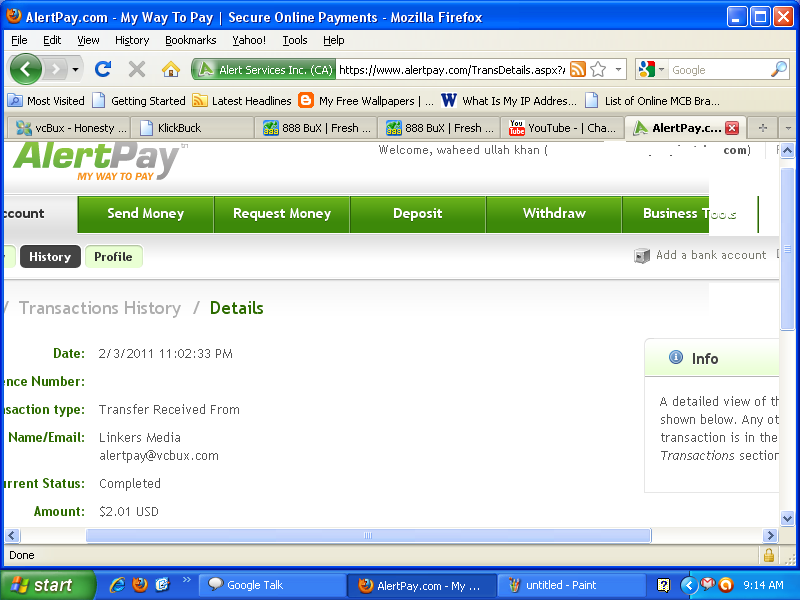
Task: Click the Deposit button
Action: pos(417,214)
